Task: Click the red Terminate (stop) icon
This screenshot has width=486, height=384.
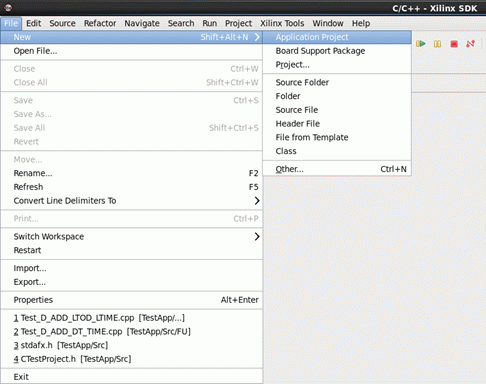Action: tap(454, 44)
